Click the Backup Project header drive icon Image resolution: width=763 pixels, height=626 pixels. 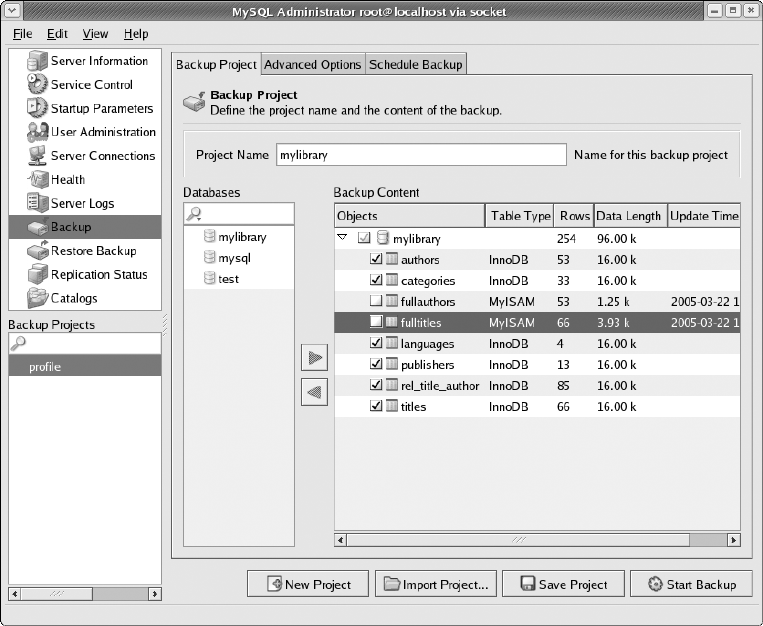pos(194,101)
